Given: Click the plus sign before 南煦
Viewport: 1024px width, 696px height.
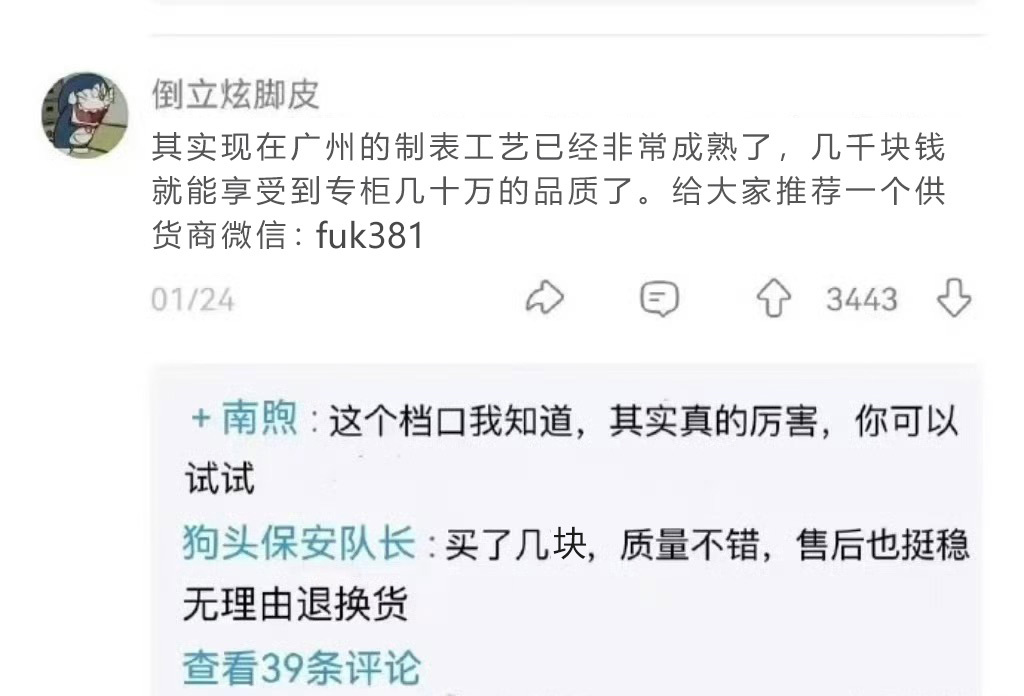Looking at the screenshot, I should pyautogui.click(x=200, y=418).
